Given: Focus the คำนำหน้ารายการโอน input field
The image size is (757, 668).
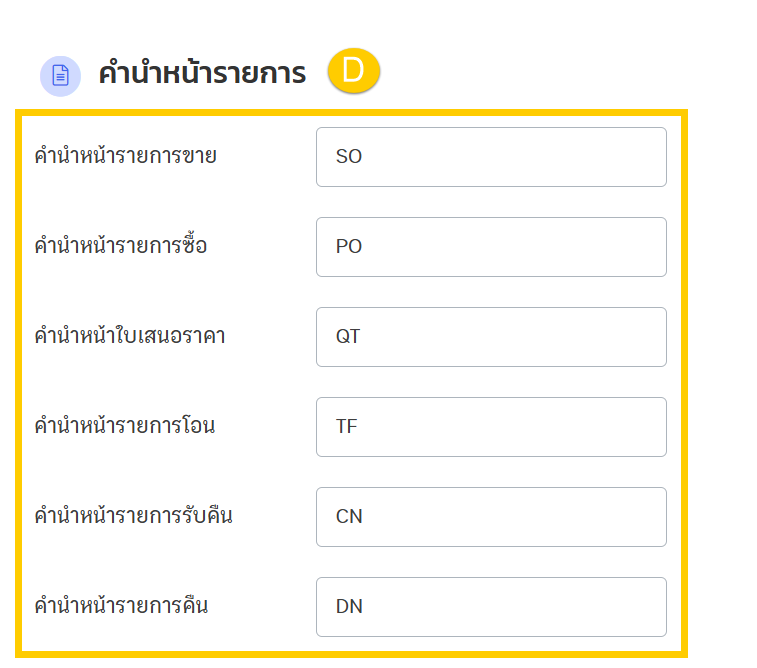Looking at the screenshot, I should point(491,427).
